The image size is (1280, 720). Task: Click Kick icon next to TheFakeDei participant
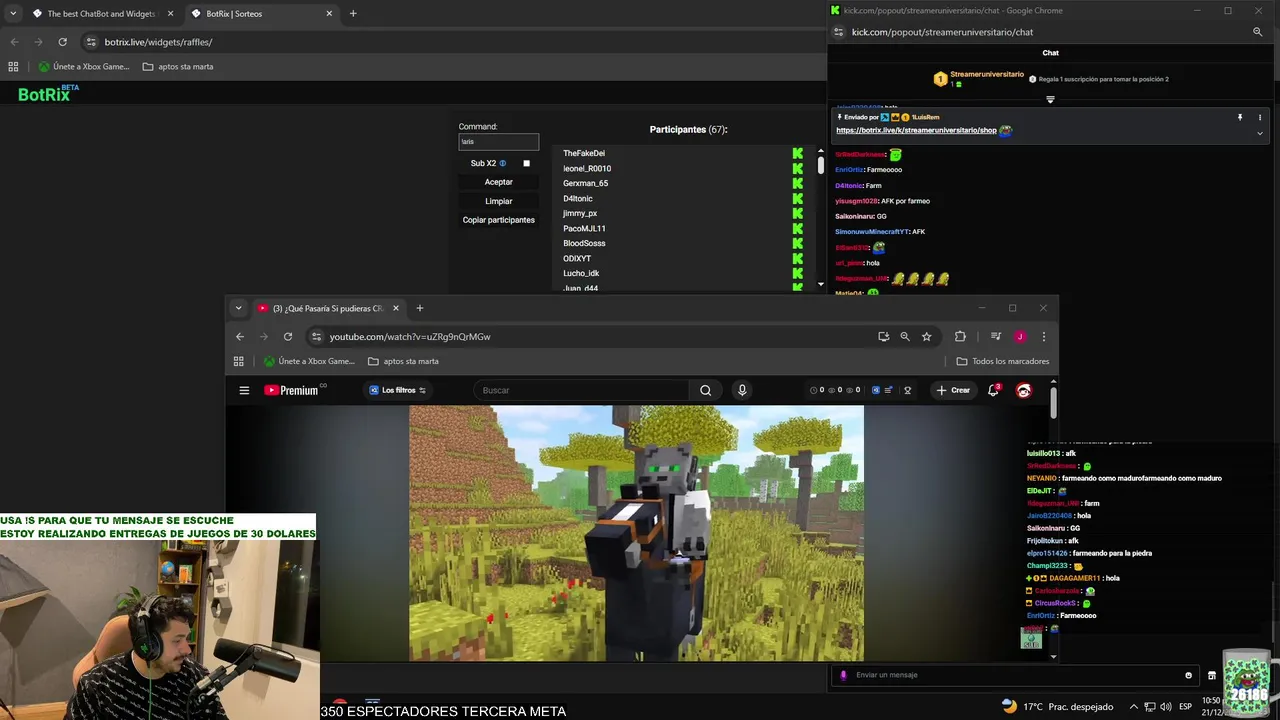point(797,154)
